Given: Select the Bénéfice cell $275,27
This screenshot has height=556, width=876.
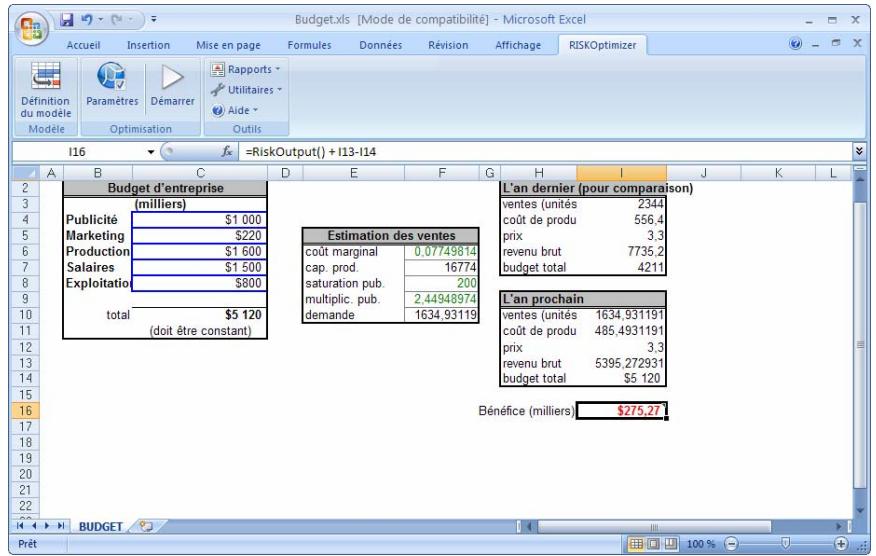Looking at the screenshot, I should pos(621,411).
